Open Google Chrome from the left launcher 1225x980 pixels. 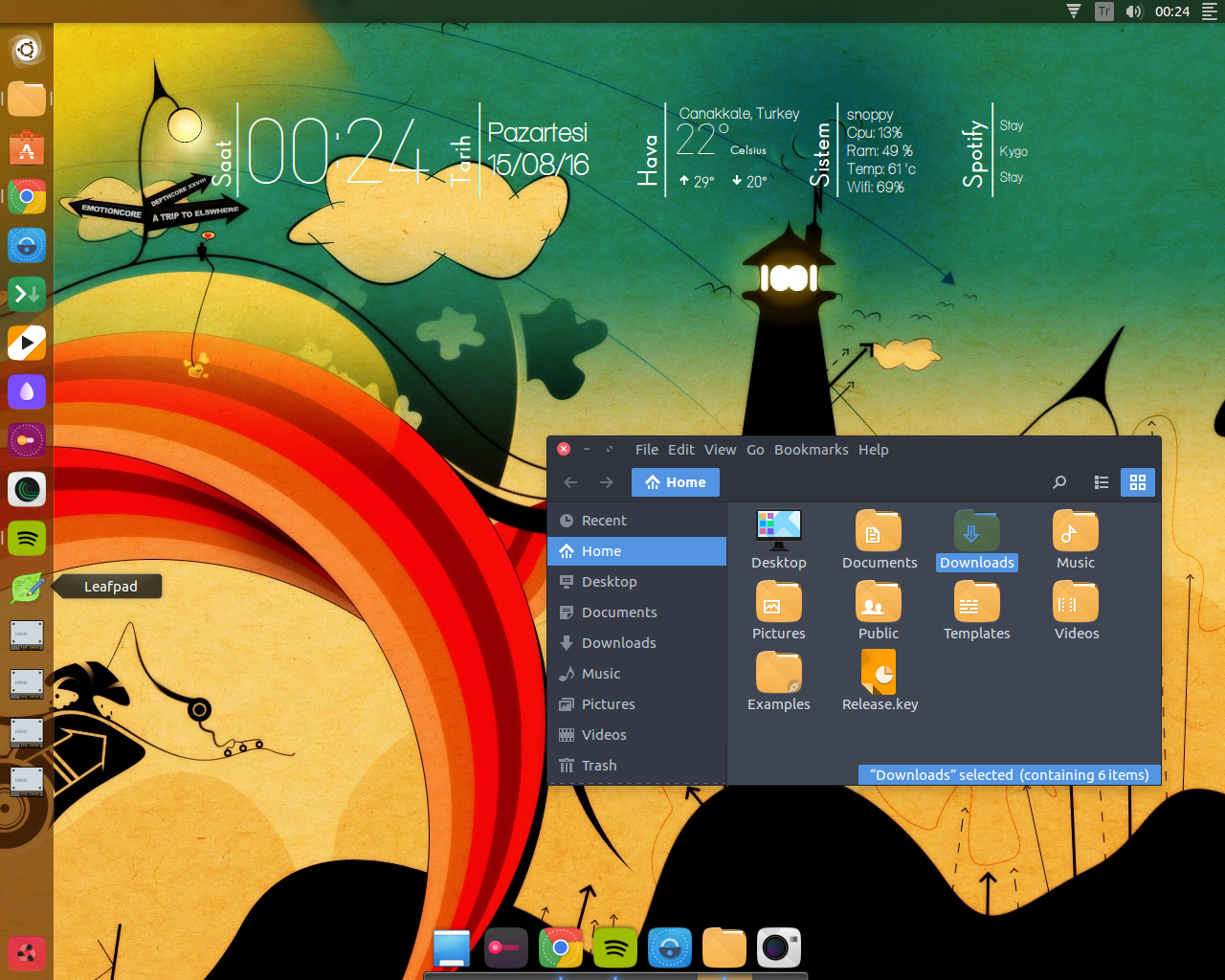click(27, 196)
